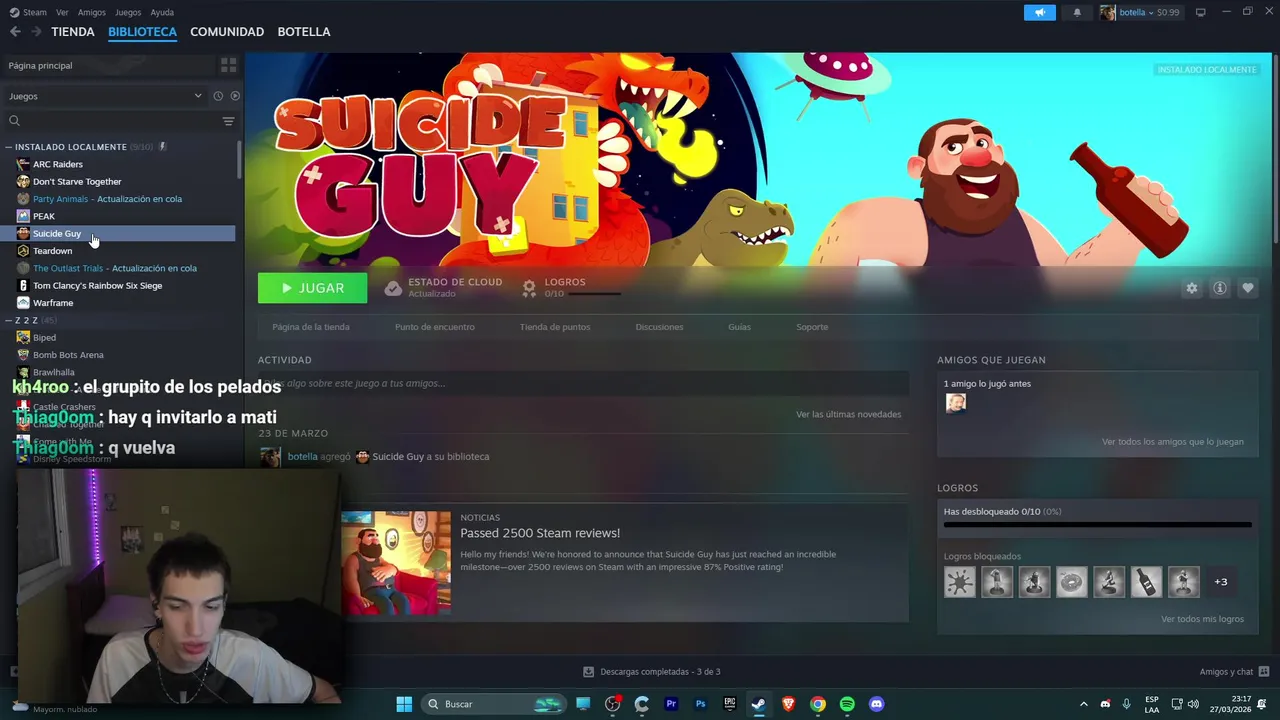
Task: Open game settings gear for Suicide Guy
Action: [x=1191, y=288]
